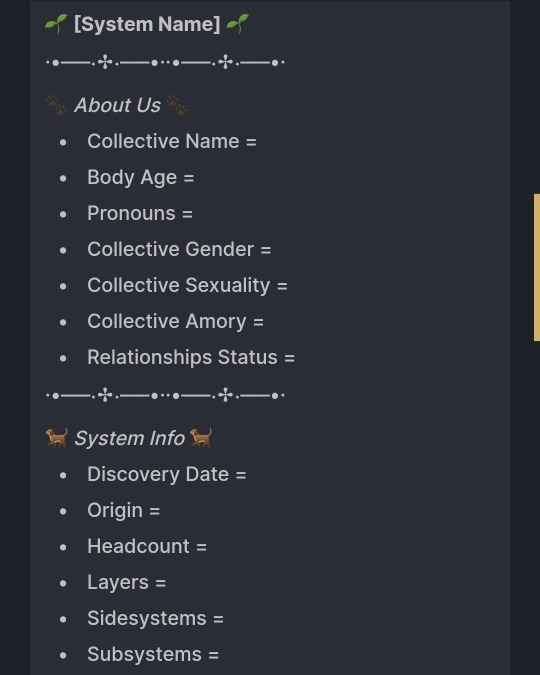Click the cat emoji after System Info
The width and height of the screenshot is (540, 675).
(201, 438)
